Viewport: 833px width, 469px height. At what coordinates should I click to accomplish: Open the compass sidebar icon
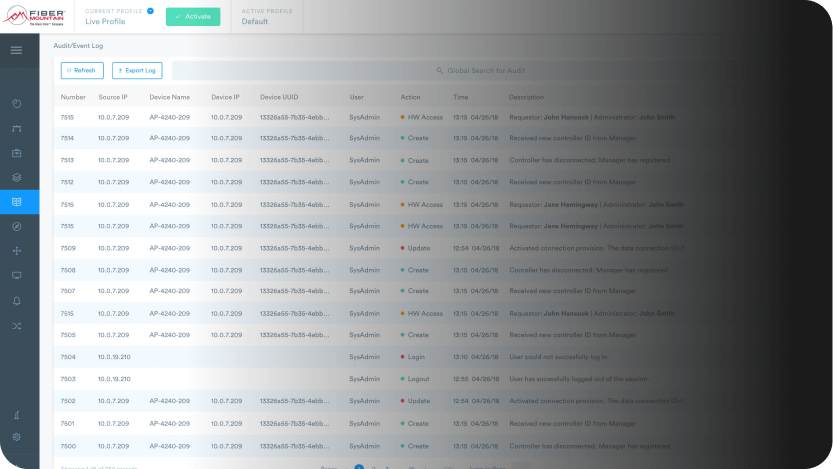(x=16, y=227)
